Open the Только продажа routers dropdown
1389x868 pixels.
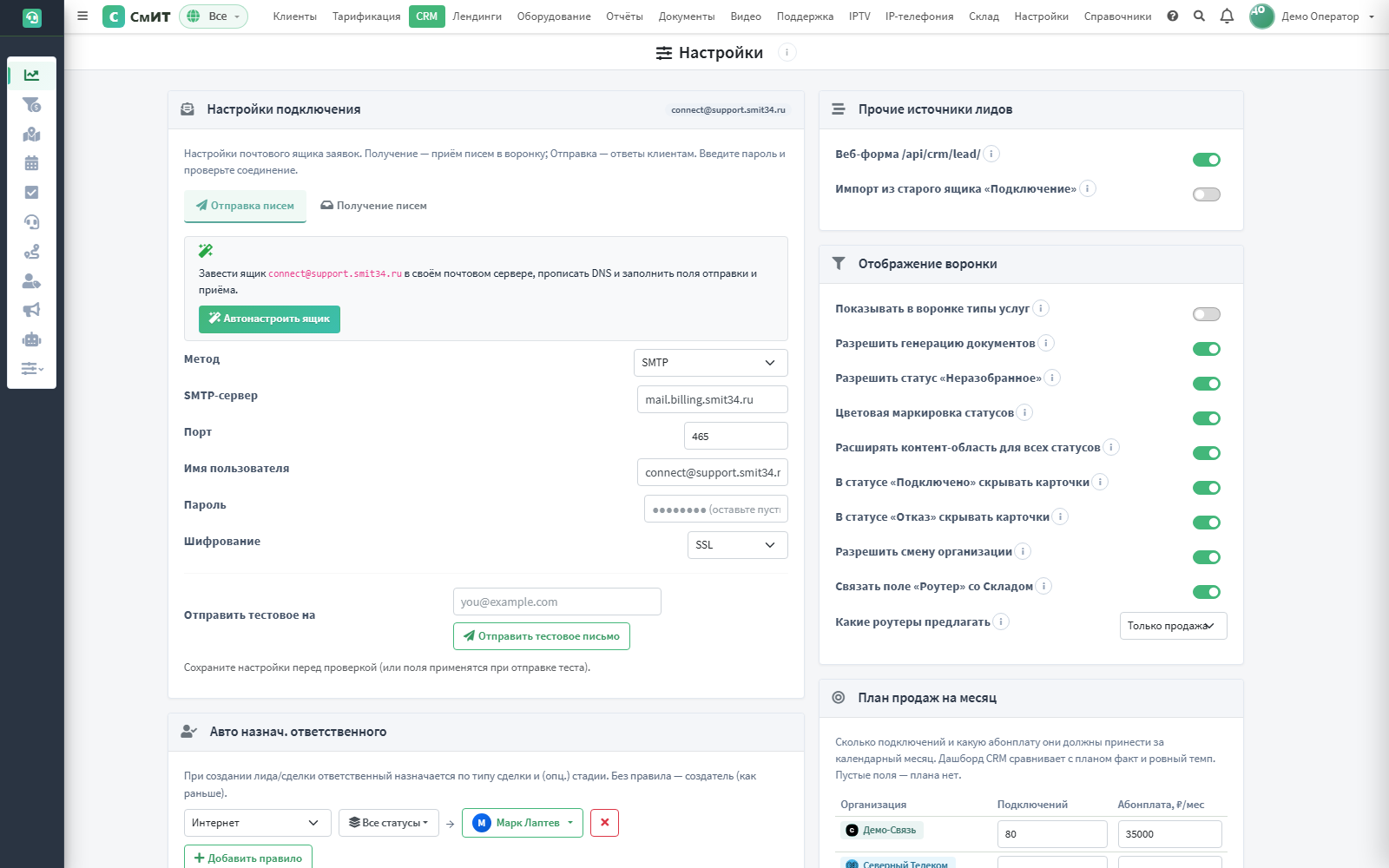pos(1173,626)
